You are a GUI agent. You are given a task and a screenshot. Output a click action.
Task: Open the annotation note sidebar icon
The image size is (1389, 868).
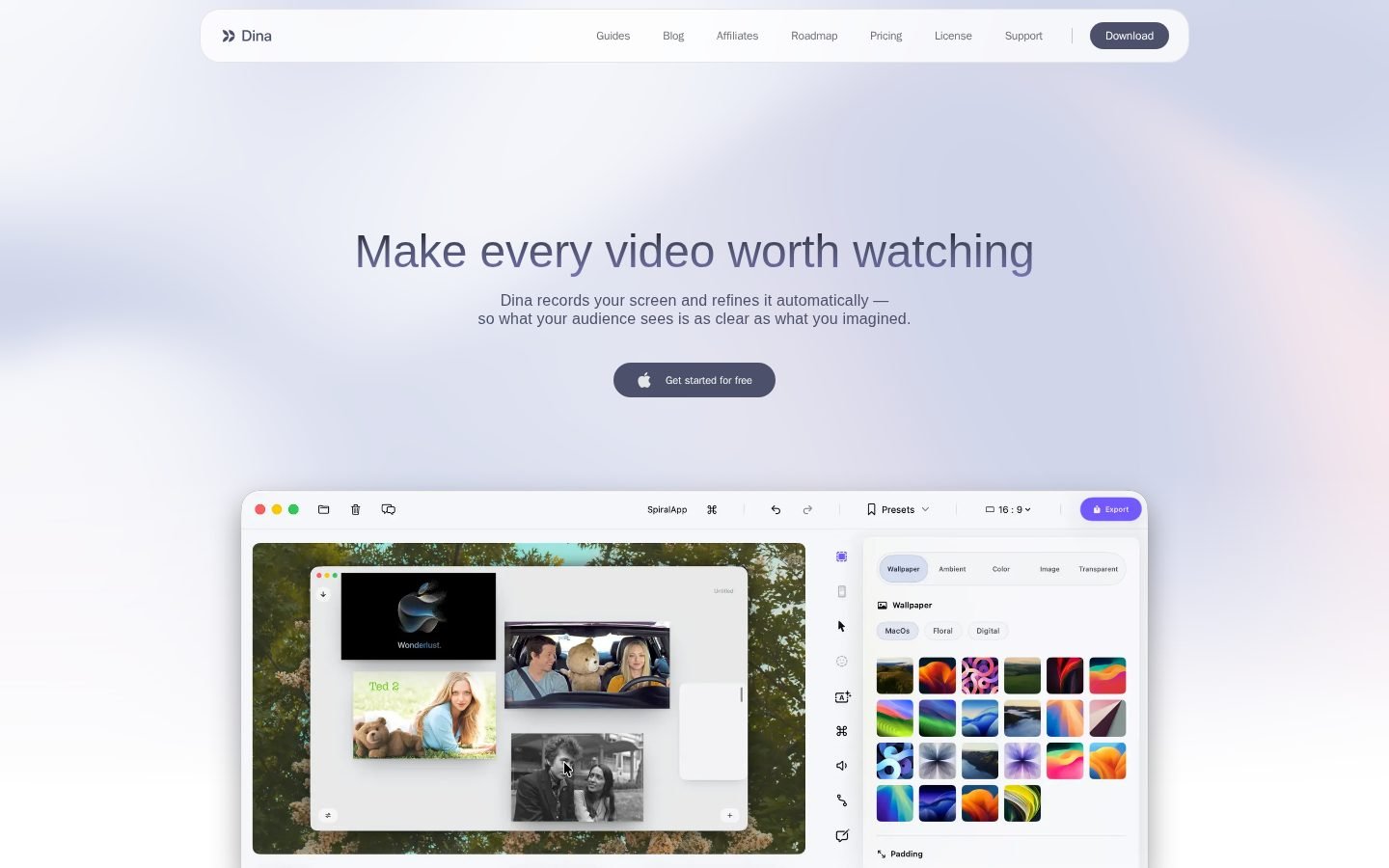[842, 835]
